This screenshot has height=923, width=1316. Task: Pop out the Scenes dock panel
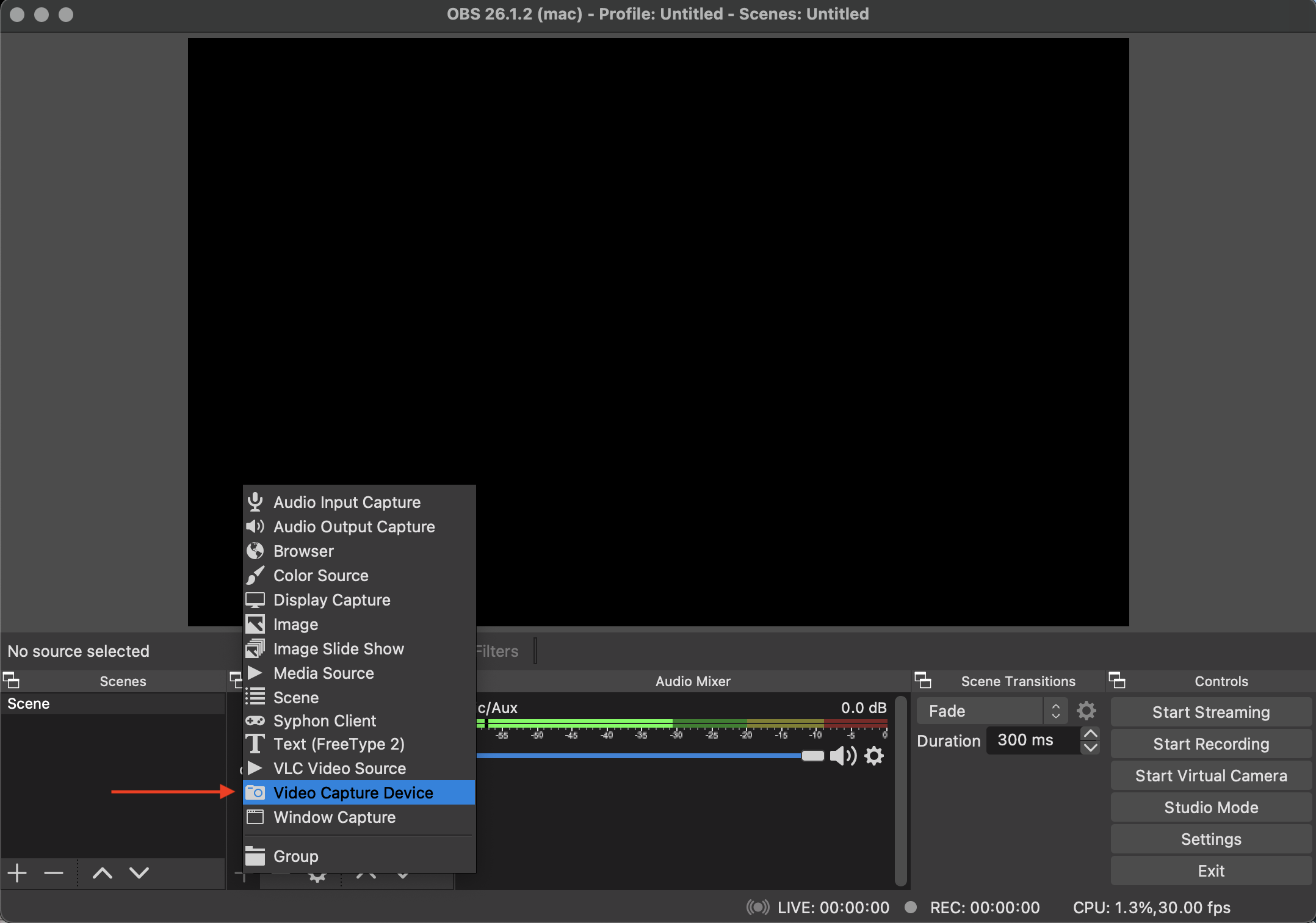click(x=12, y=680)
